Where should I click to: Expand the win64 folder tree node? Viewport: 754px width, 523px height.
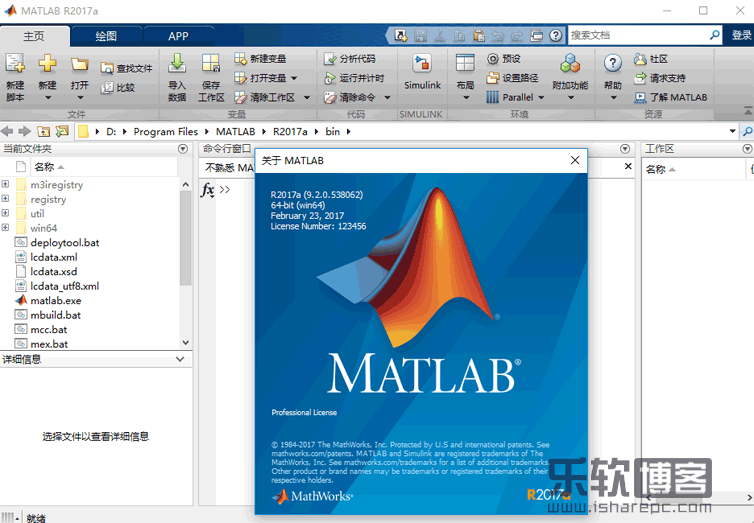(6, 228)
